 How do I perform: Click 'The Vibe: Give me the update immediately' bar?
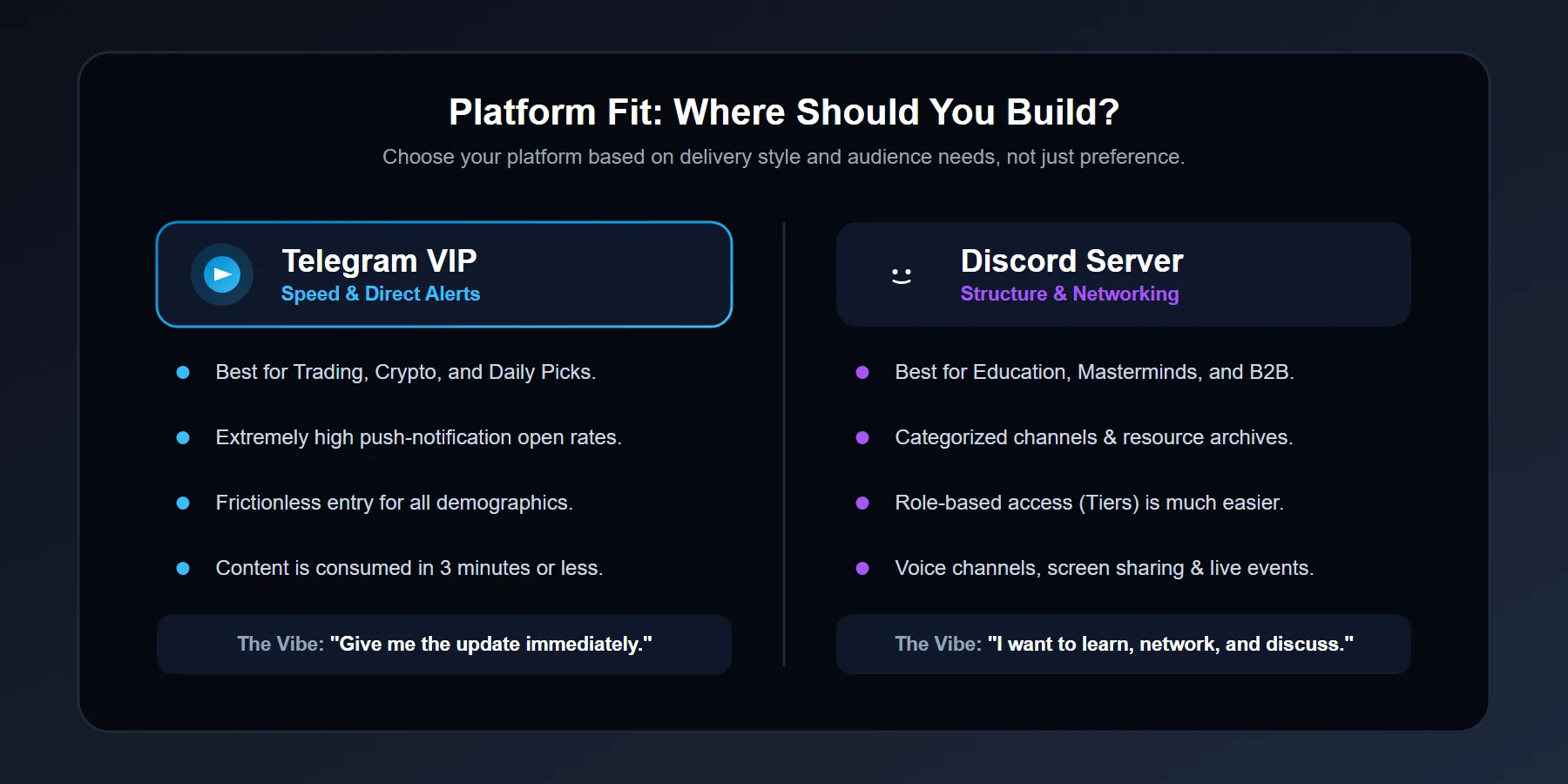pyautogui.click(x=443, y=644)
